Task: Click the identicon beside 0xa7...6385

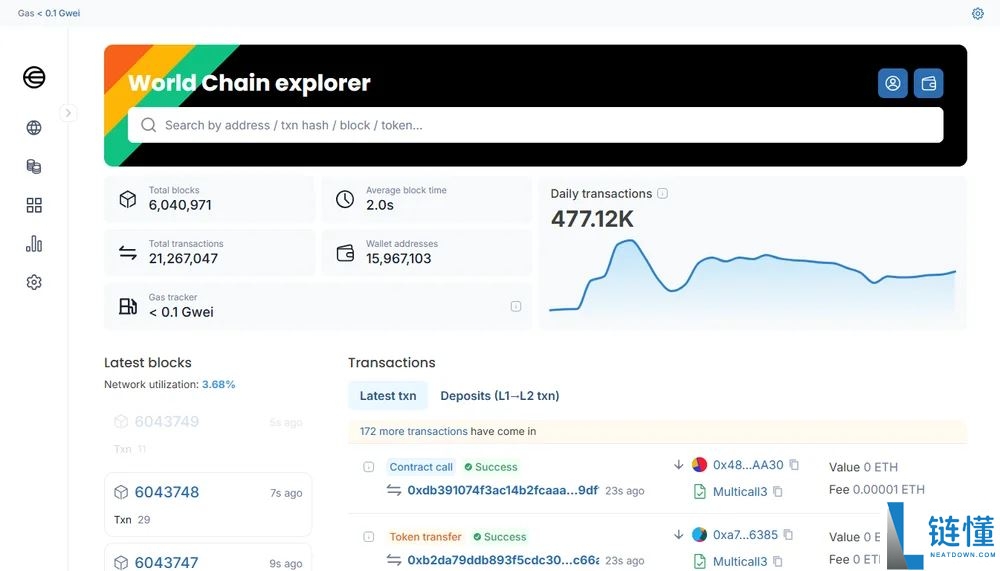Action: click(x=700, y=535)
